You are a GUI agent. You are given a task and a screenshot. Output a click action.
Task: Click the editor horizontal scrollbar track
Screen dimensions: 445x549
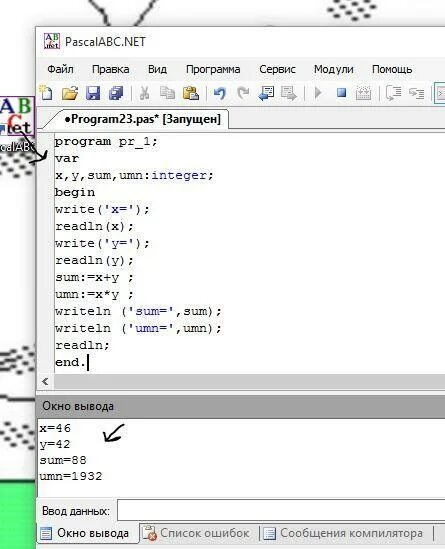249,381
